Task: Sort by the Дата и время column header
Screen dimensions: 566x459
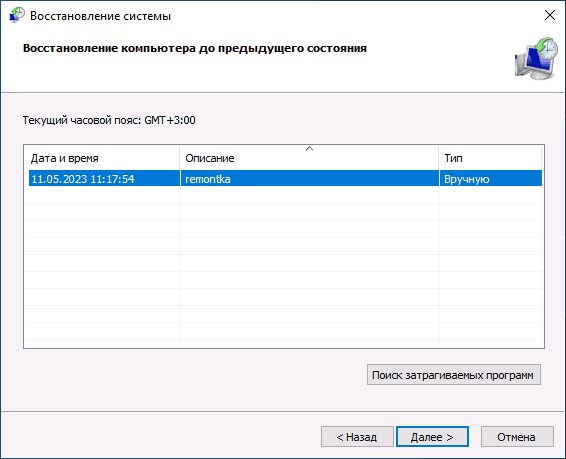Action: [102, 158]
